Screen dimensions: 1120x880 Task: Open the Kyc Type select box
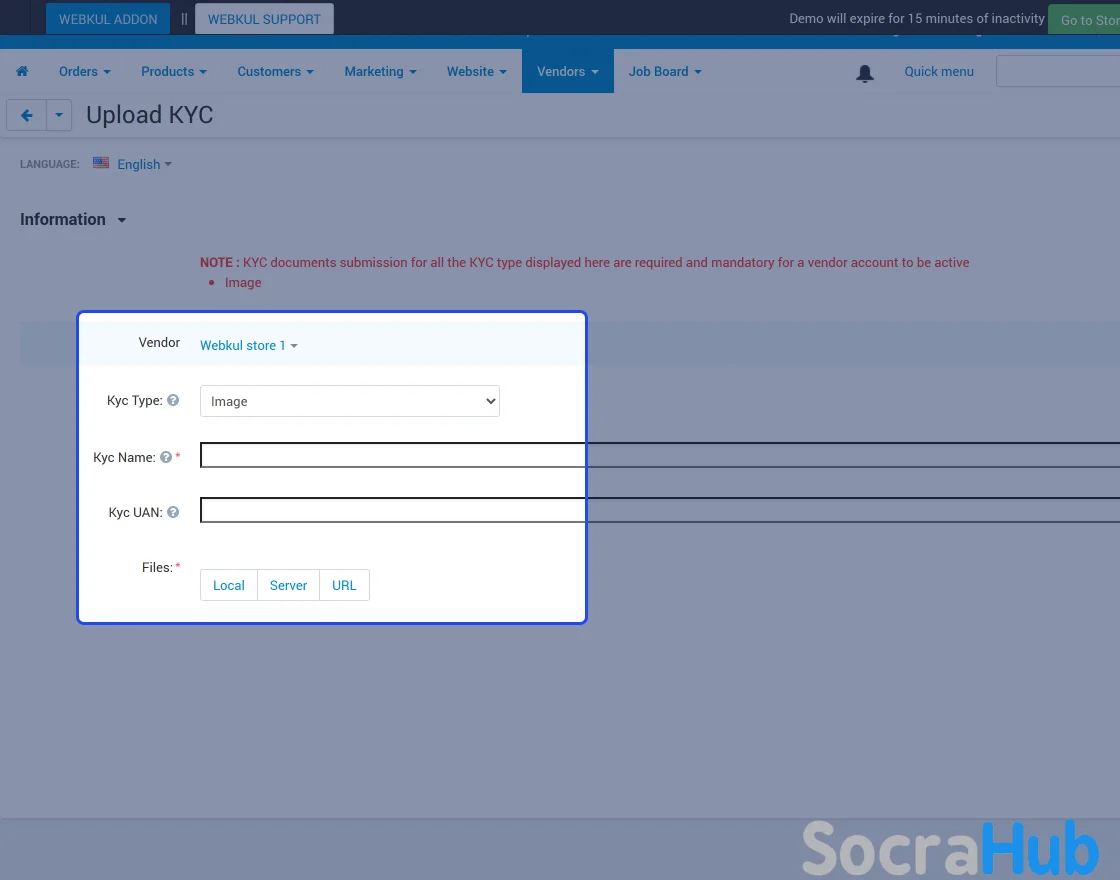(349, 401)
